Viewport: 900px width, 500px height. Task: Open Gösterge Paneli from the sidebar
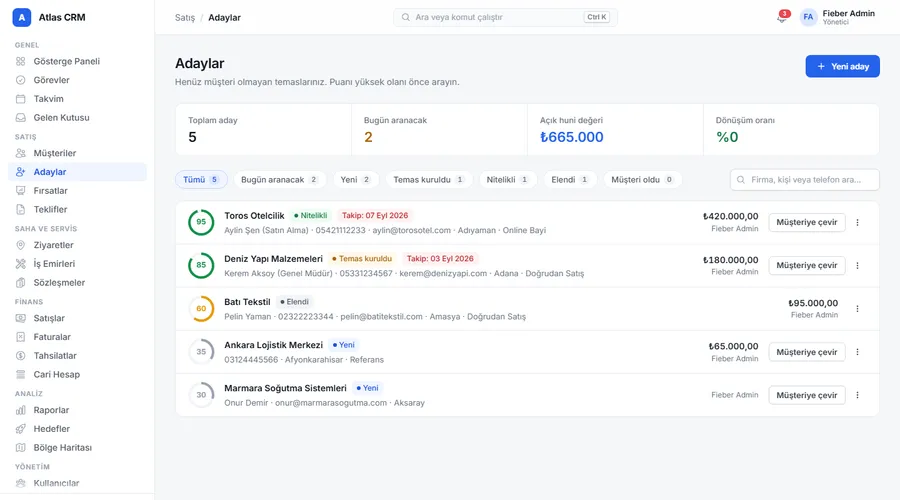[77, 61]
